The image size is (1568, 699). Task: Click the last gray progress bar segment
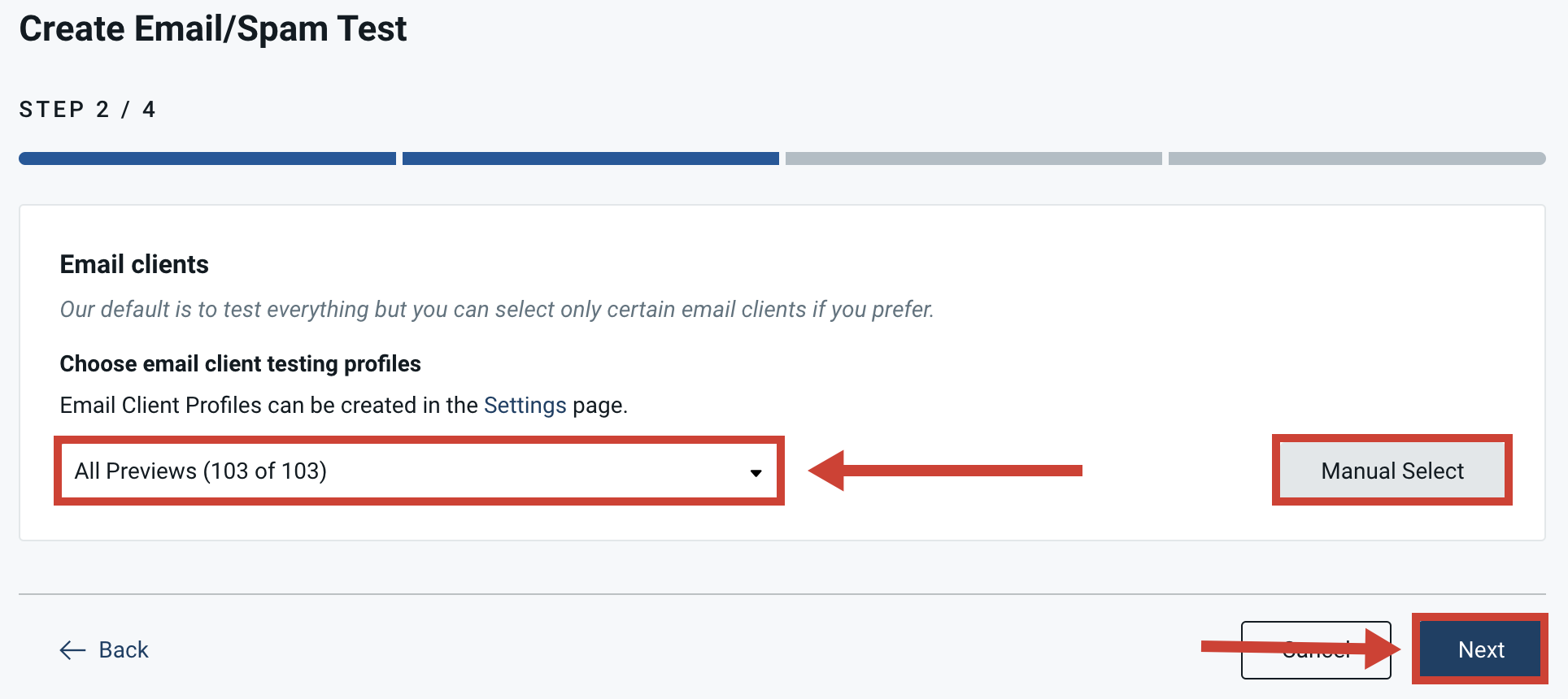pos(1356,158)
